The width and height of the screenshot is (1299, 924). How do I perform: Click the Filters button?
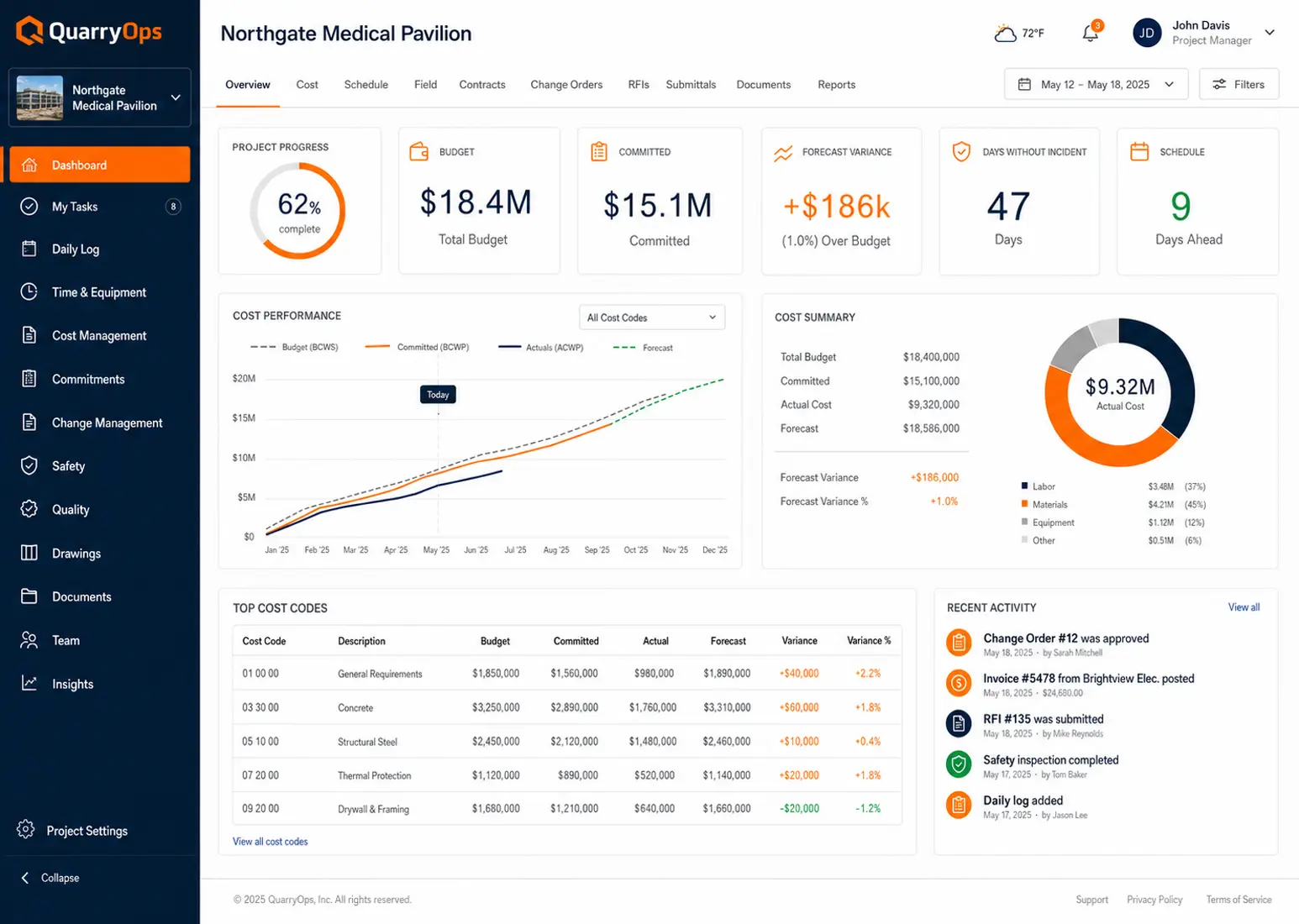click(x=1239, y=84)
